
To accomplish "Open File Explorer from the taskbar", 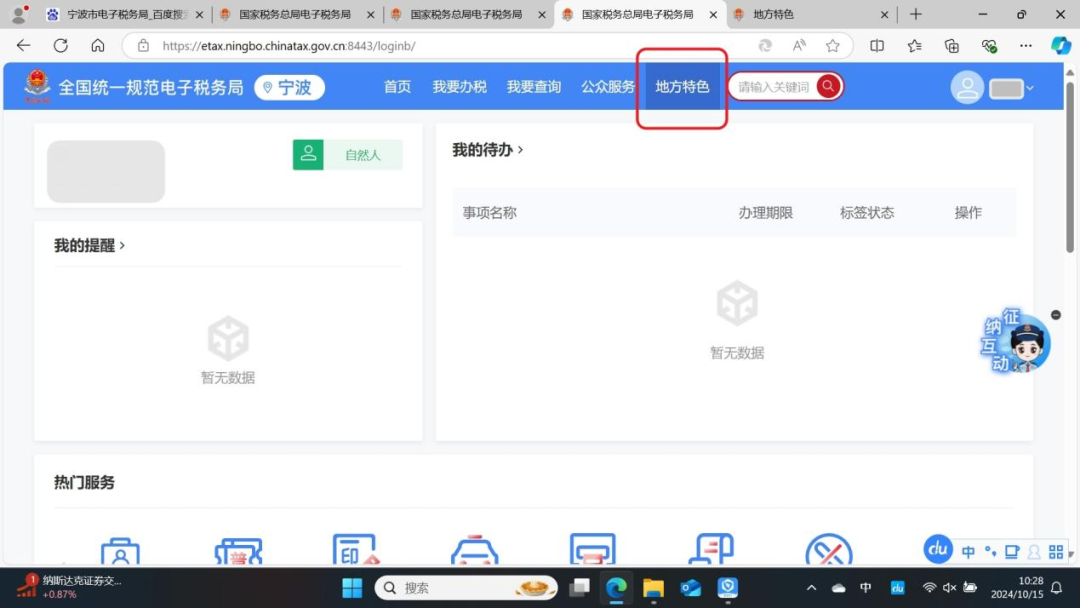I will (x=653, y=588).
